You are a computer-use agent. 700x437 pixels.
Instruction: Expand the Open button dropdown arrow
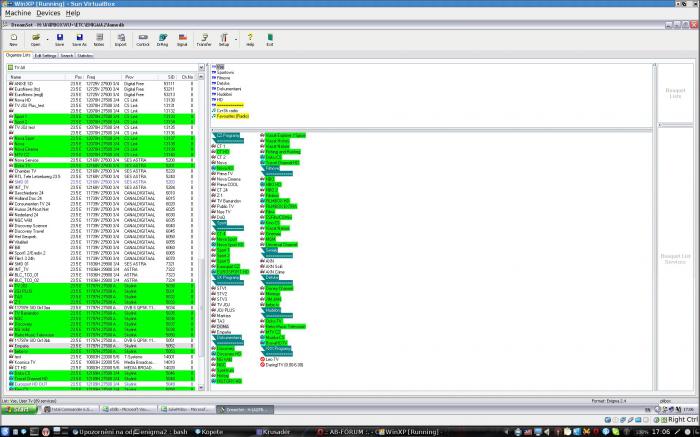tap(47, 40)
